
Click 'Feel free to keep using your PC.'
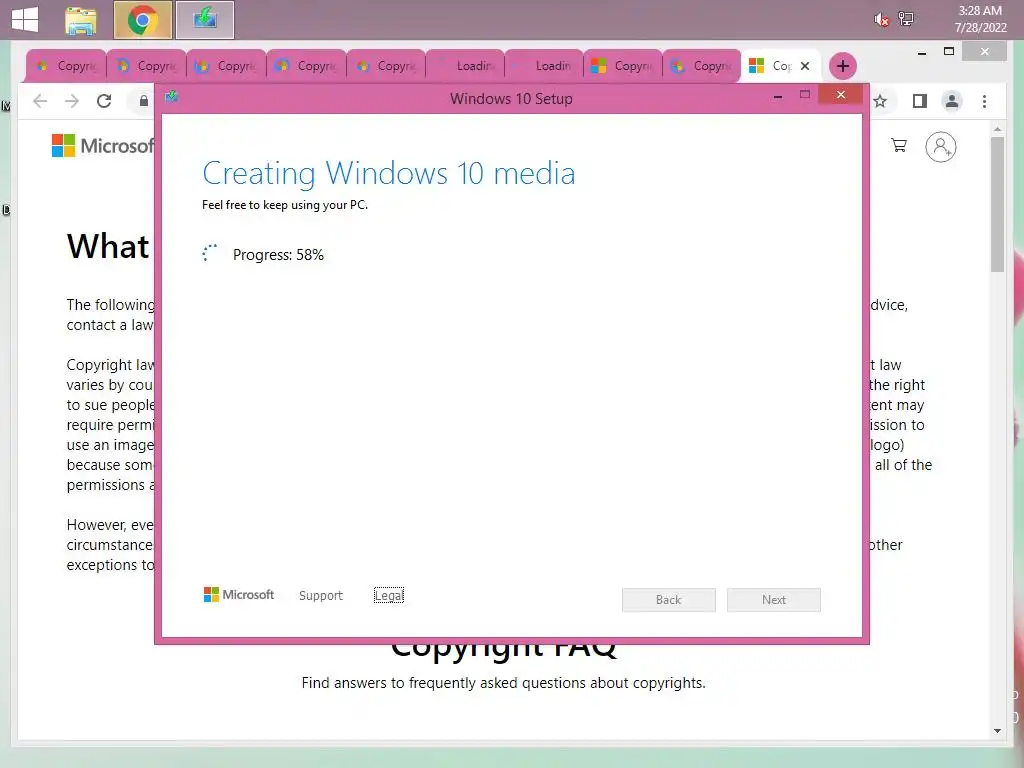[285, 205]
